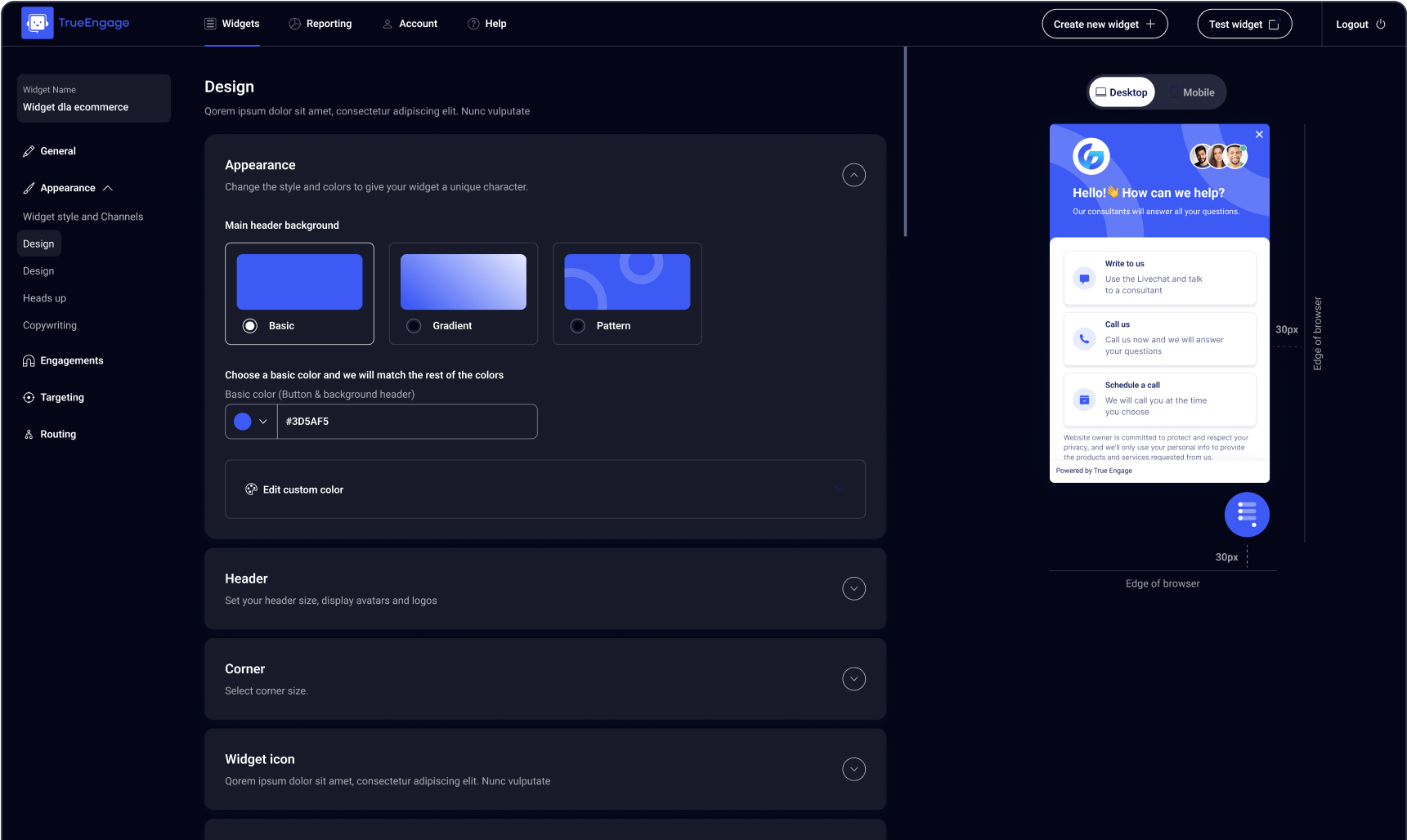Click the calendar icon in Schedule a call card
The image size is (1407, 840).
tap(1084, 400)
